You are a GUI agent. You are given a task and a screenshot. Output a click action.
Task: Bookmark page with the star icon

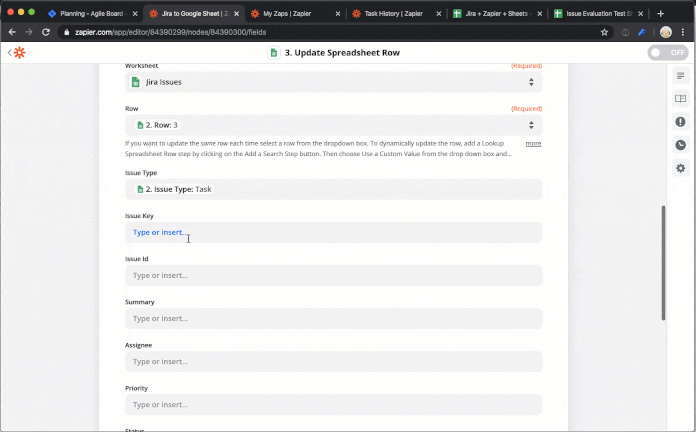click(x=604, y=32)
